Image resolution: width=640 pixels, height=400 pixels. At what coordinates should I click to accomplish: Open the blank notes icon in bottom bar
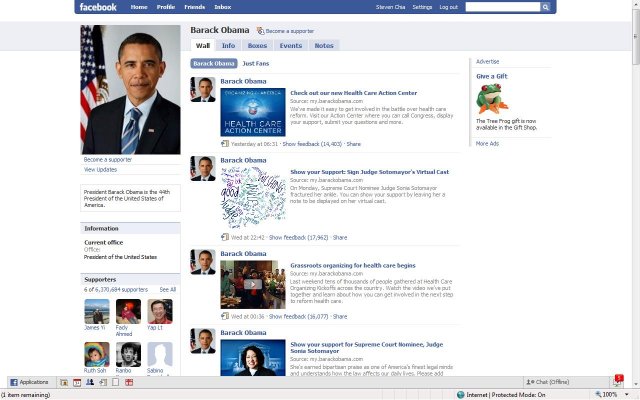point(116,382)
